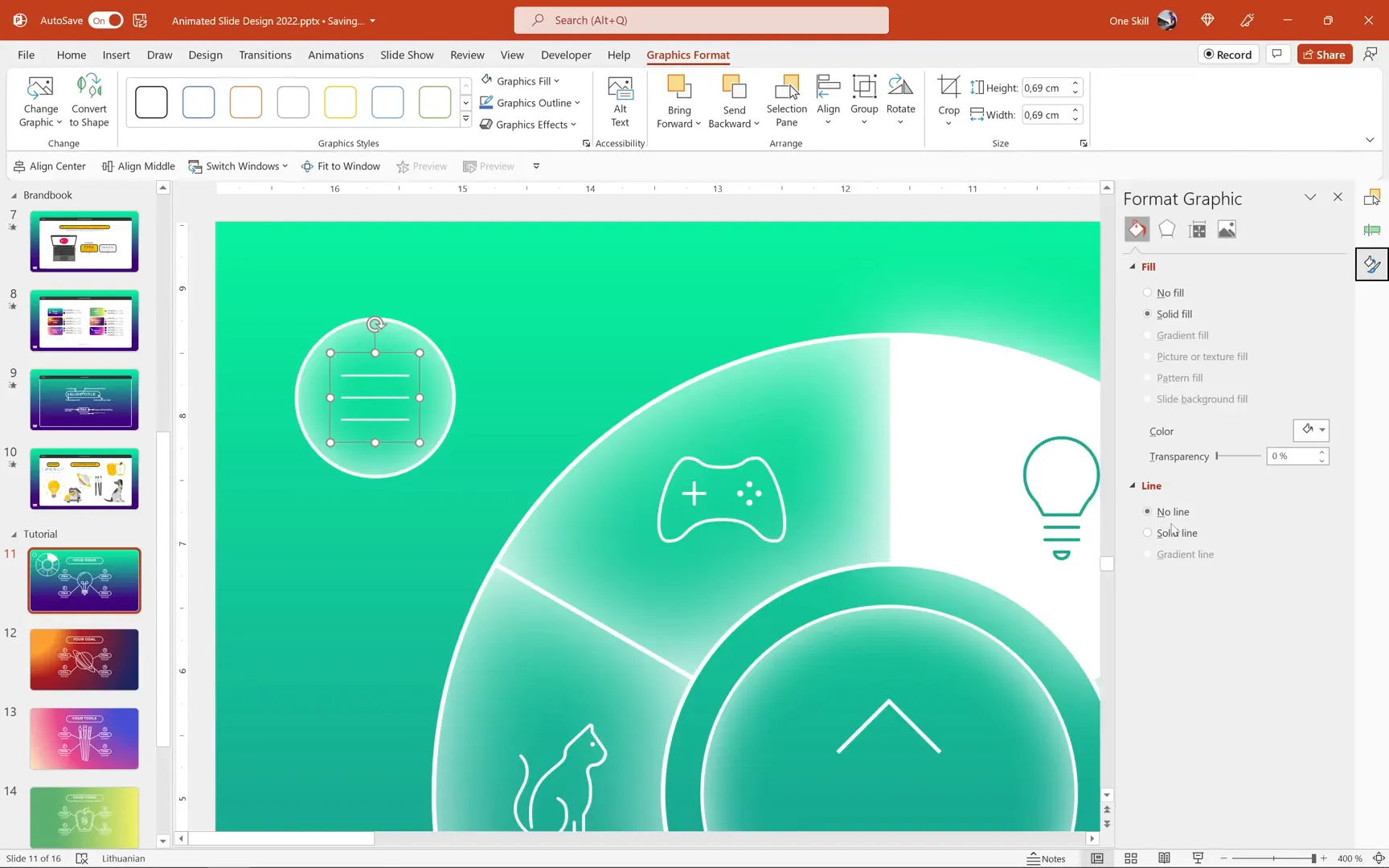Select the Crop tool

coord(949,101)
